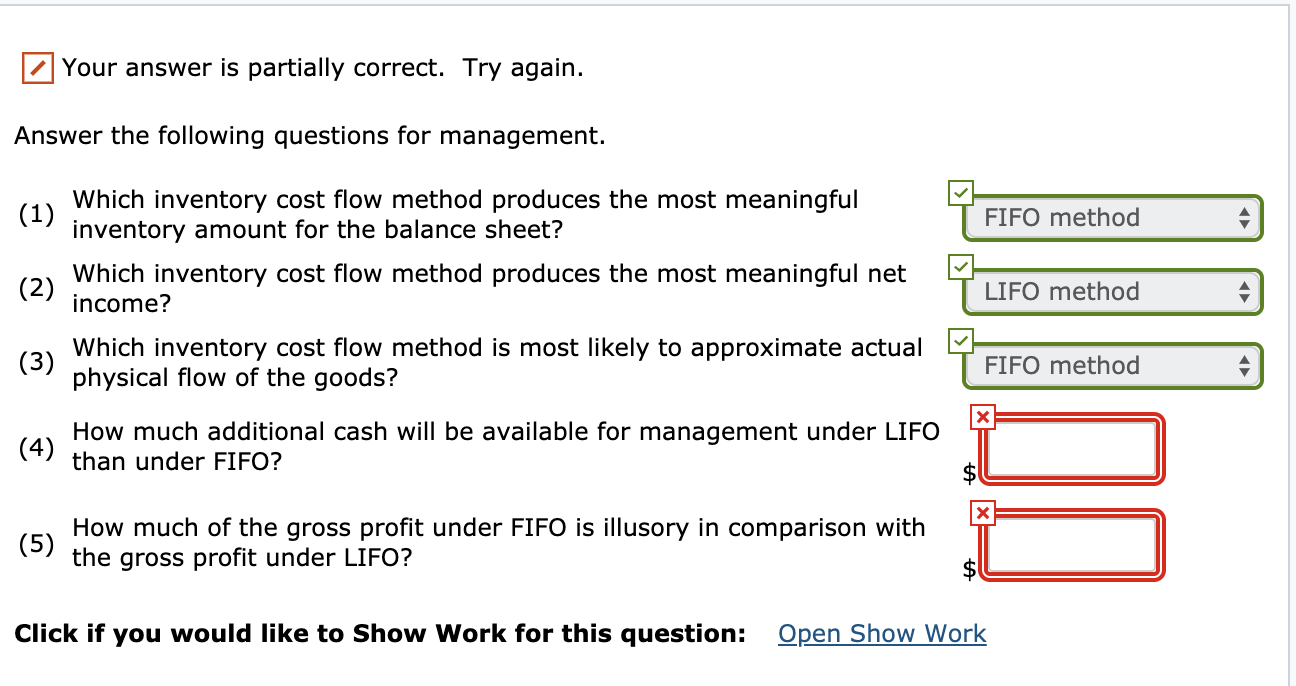Click inside the illusory gross profit answer field
The height and width of the screenshot is (686, 1296).
pyautogui.click(x=1071, y=545)
